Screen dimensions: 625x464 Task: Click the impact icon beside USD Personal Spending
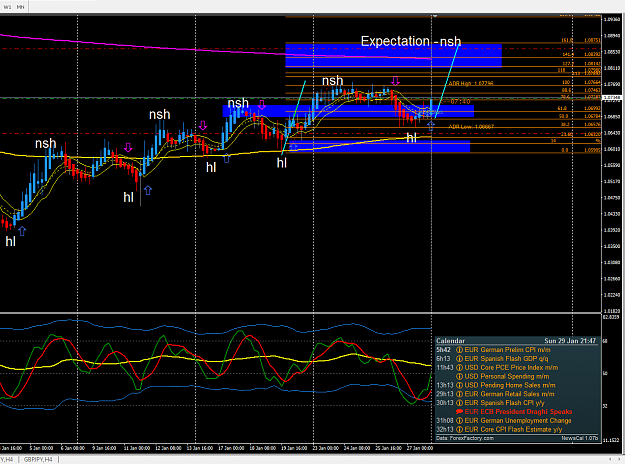[x=459, y=376]
